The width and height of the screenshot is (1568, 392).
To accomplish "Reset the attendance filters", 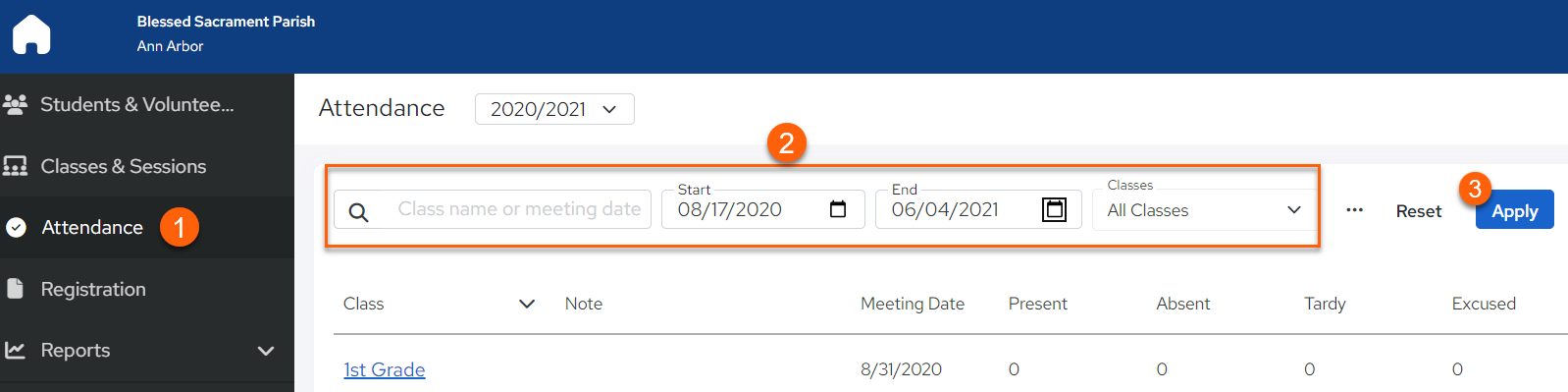I will tap(1418, 211).
